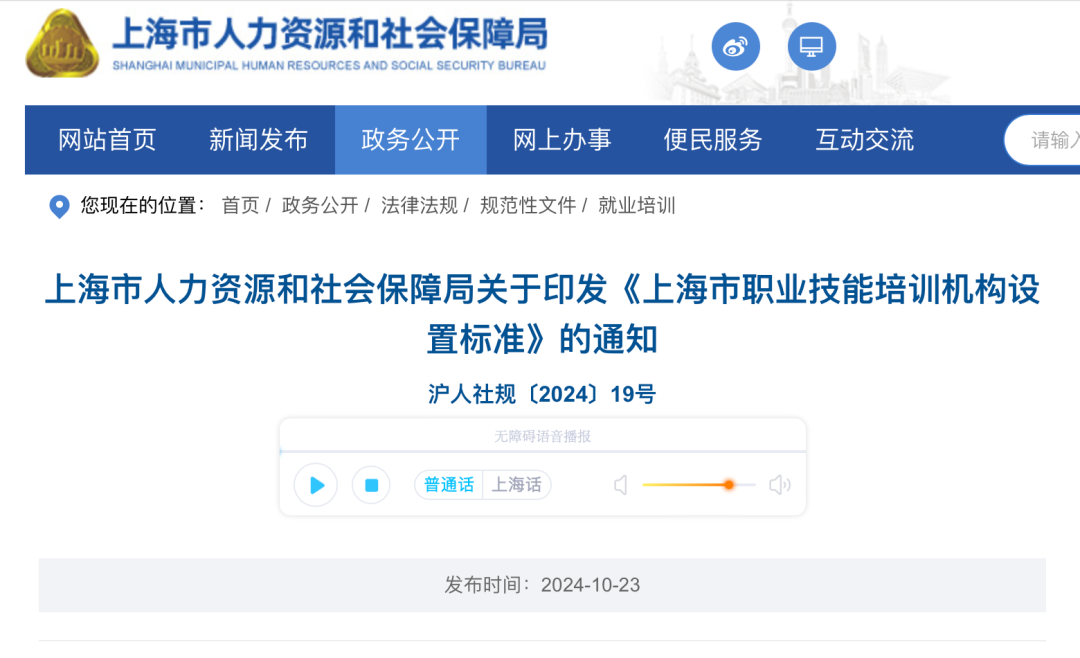
Task: Click the computer monitor icon
Action: tap(811, 46)
